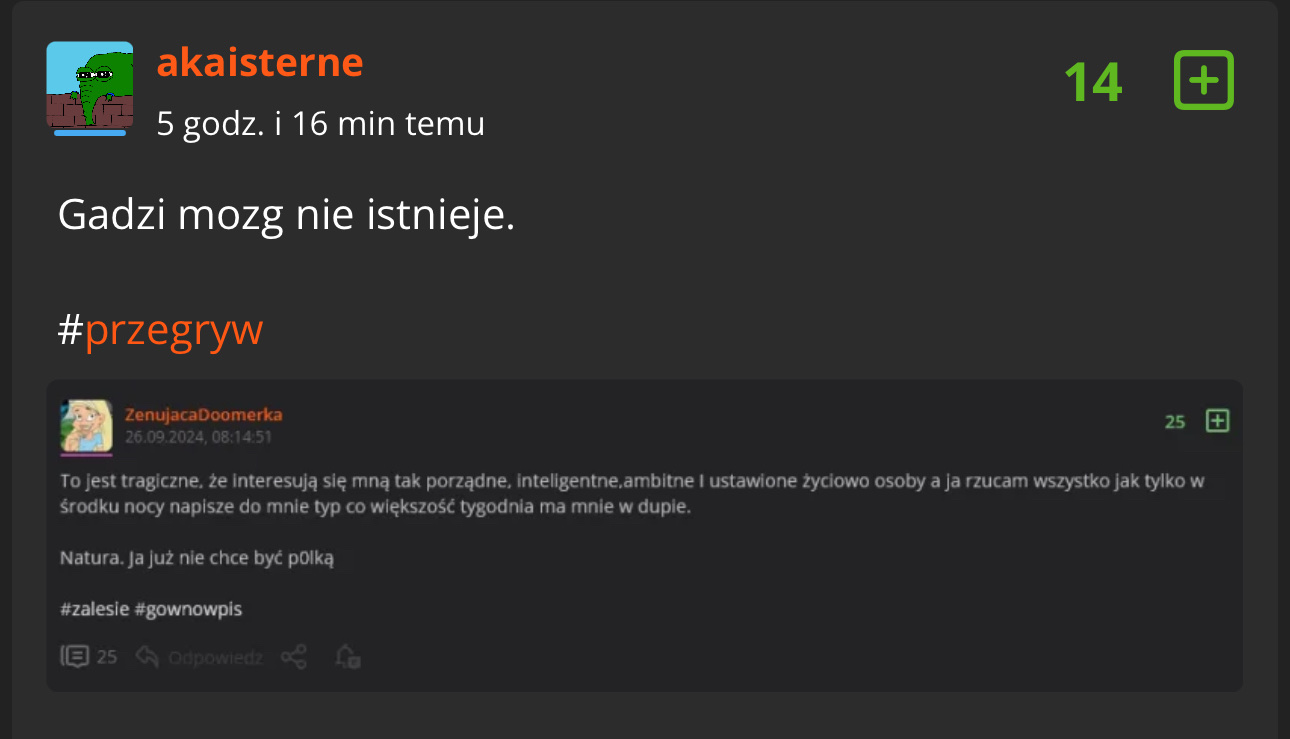Upvote akaisterne's post with the large plus
This screenshot has height=739, width=1290.
pyautogui.click(x=1203, y=81)
